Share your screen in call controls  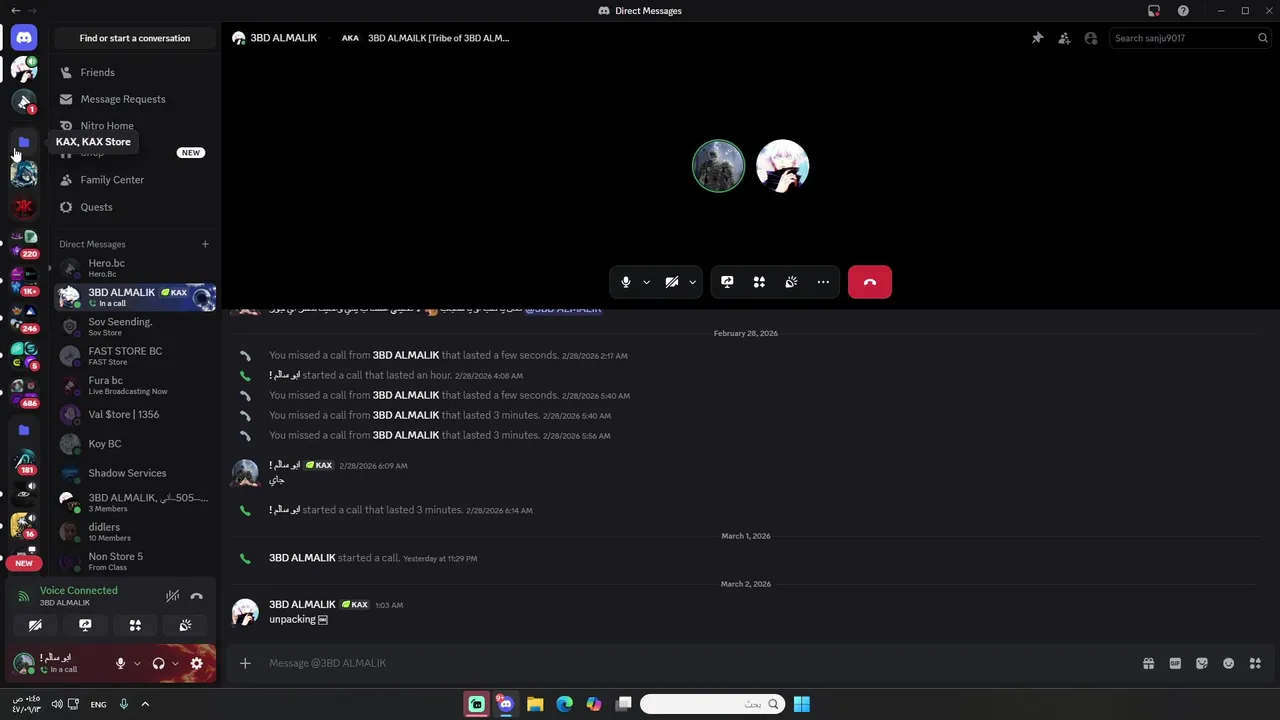(727, 282)
